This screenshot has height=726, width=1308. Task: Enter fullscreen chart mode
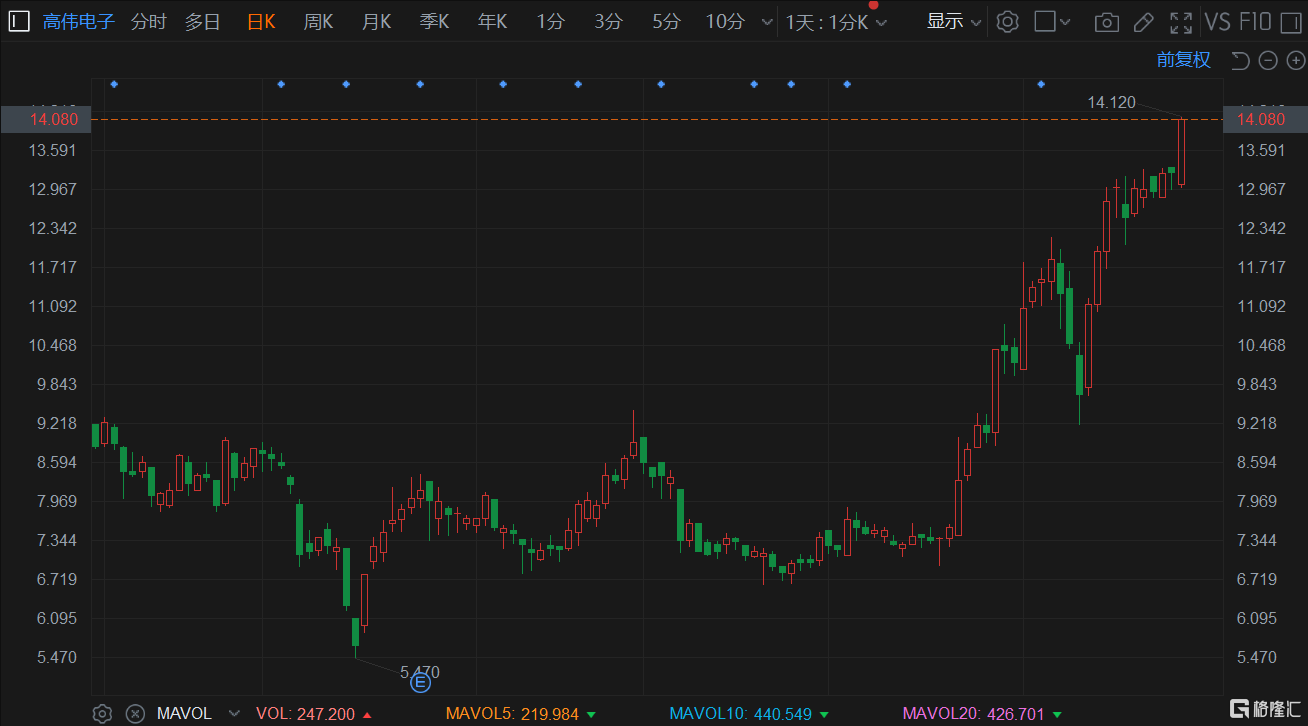[x=1181, y=22]
